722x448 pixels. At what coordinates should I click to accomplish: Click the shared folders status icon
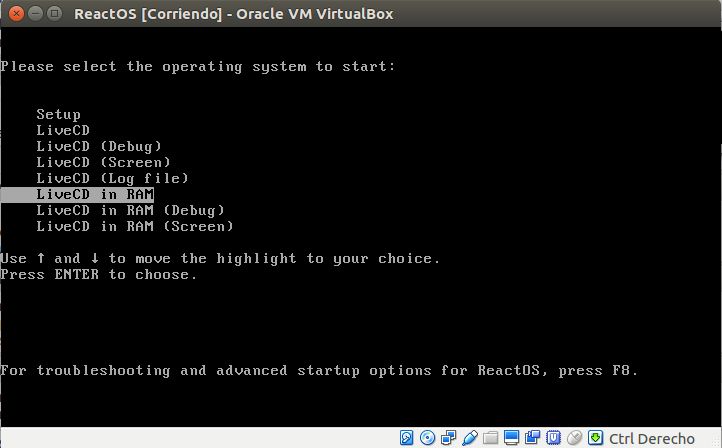pyautogui.click(x=489, y=438)
